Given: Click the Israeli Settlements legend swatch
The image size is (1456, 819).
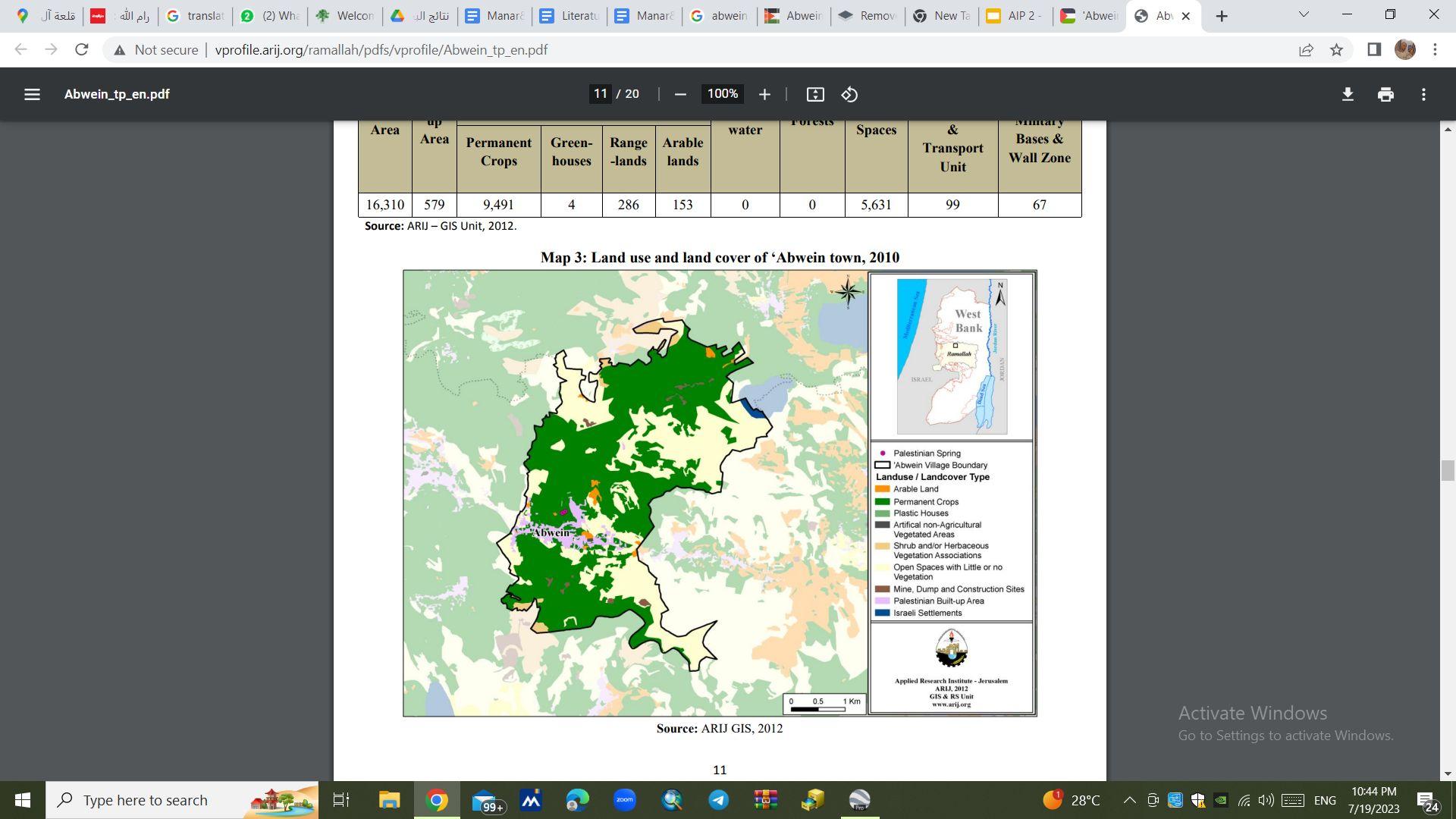Looking at the screenshot, I should tap(882, 613).
